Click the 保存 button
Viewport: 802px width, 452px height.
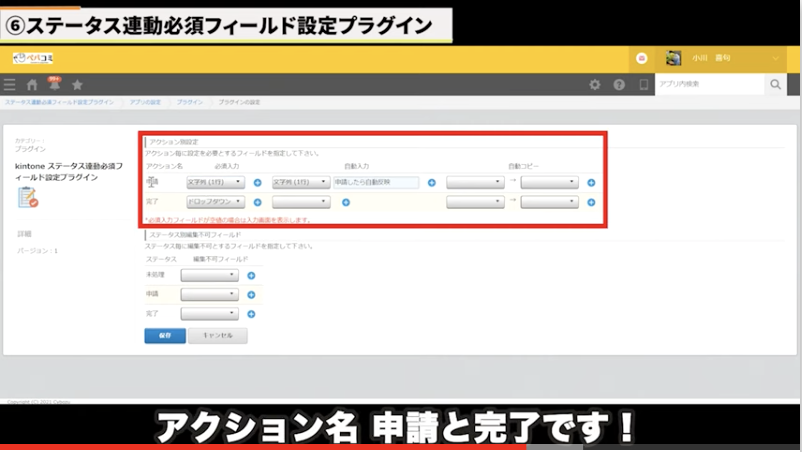[x=165, y=336]
